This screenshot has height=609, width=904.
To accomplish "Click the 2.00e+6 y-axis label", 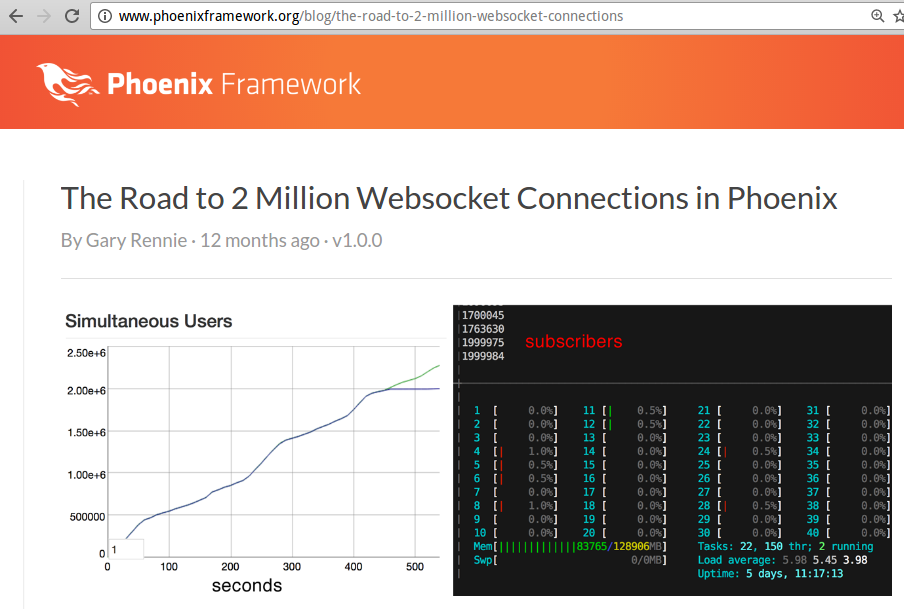I will [86, 391].
